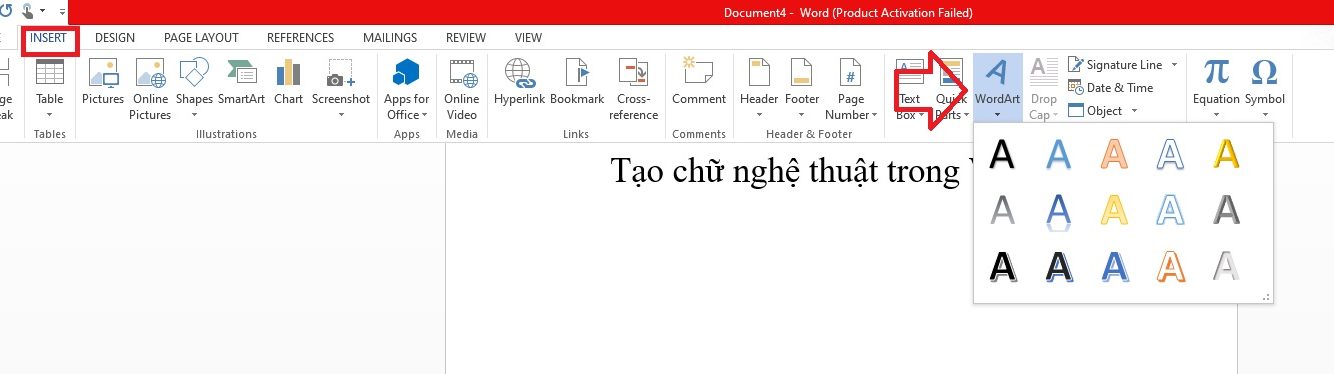Expand the Signature Line dropdown arrow
1334x374 pixels.
point(1174,65)
